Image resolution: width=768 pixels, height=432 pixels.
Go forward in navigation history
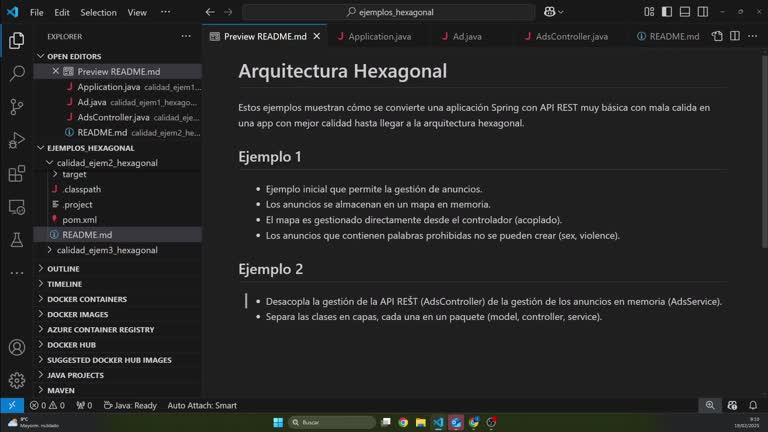[228, 12]
